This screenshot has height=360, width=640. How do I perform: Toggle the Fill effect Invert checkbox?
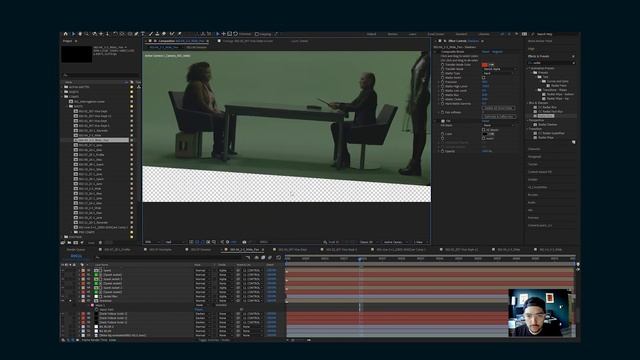pyautogui.click(x=484, y=138)
